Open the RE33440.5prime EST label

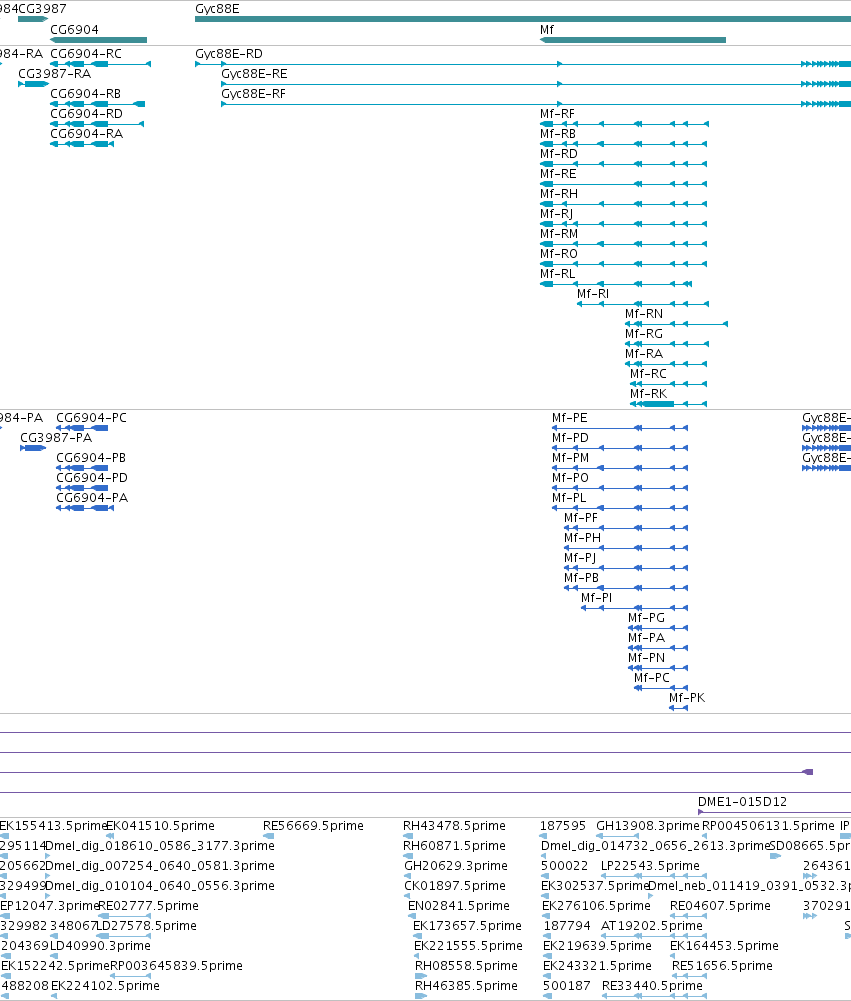(x=652, y=986)
